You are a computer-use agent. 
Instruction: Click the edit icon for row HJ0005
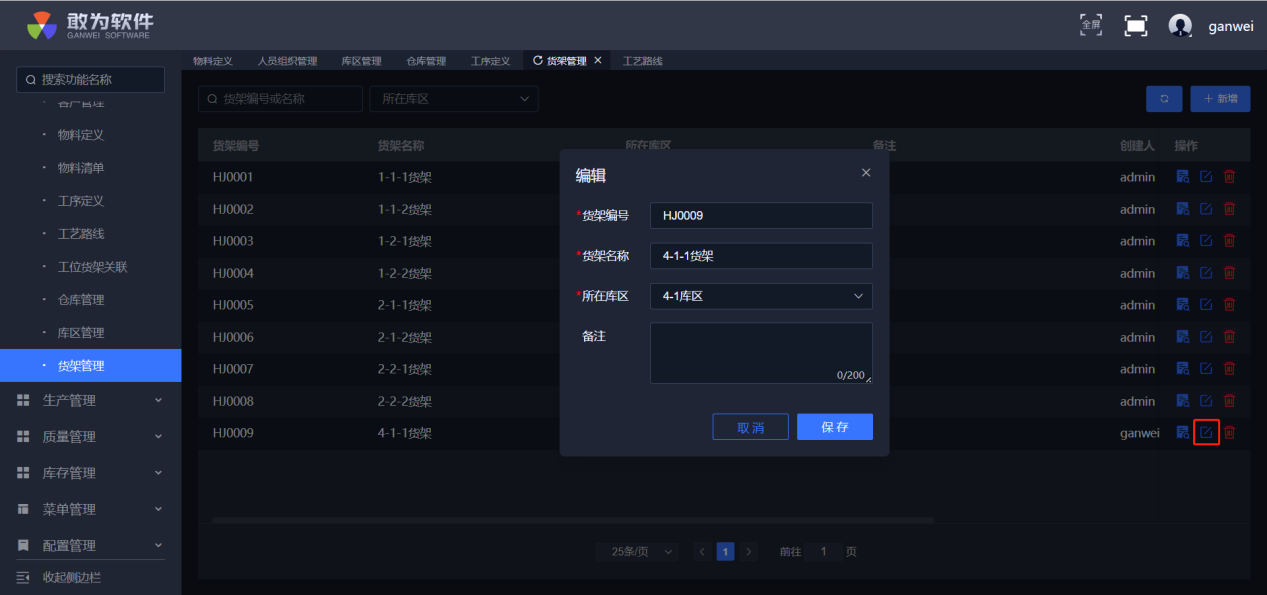(1206, 305)
